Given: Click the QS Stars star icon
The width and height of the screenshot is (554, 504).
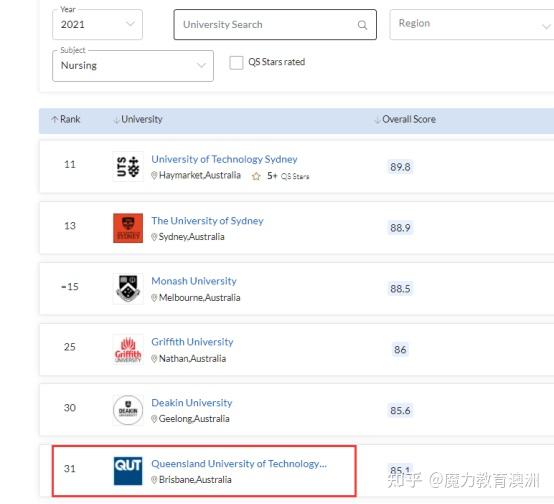Looking at the screenshot, I should pos(256,176).
